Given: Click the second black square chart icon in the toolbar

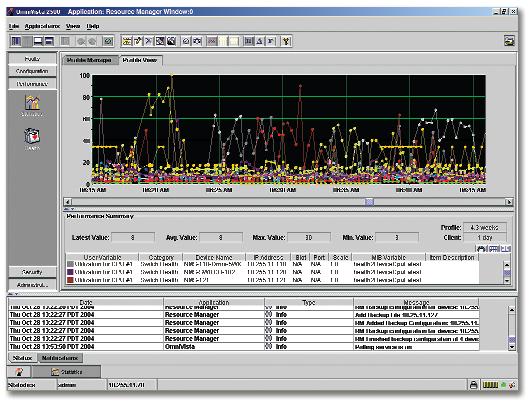Looking at the screenshot, I should pyautogui.click(x=171, y=41).
